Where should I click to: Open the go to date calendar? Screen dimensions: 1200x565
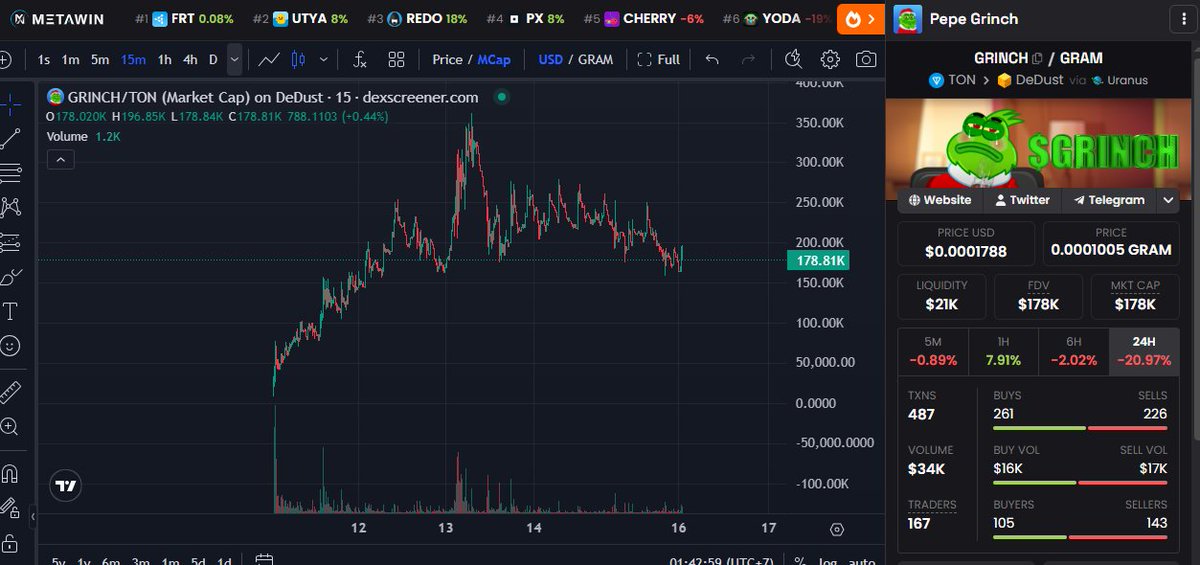264,560
